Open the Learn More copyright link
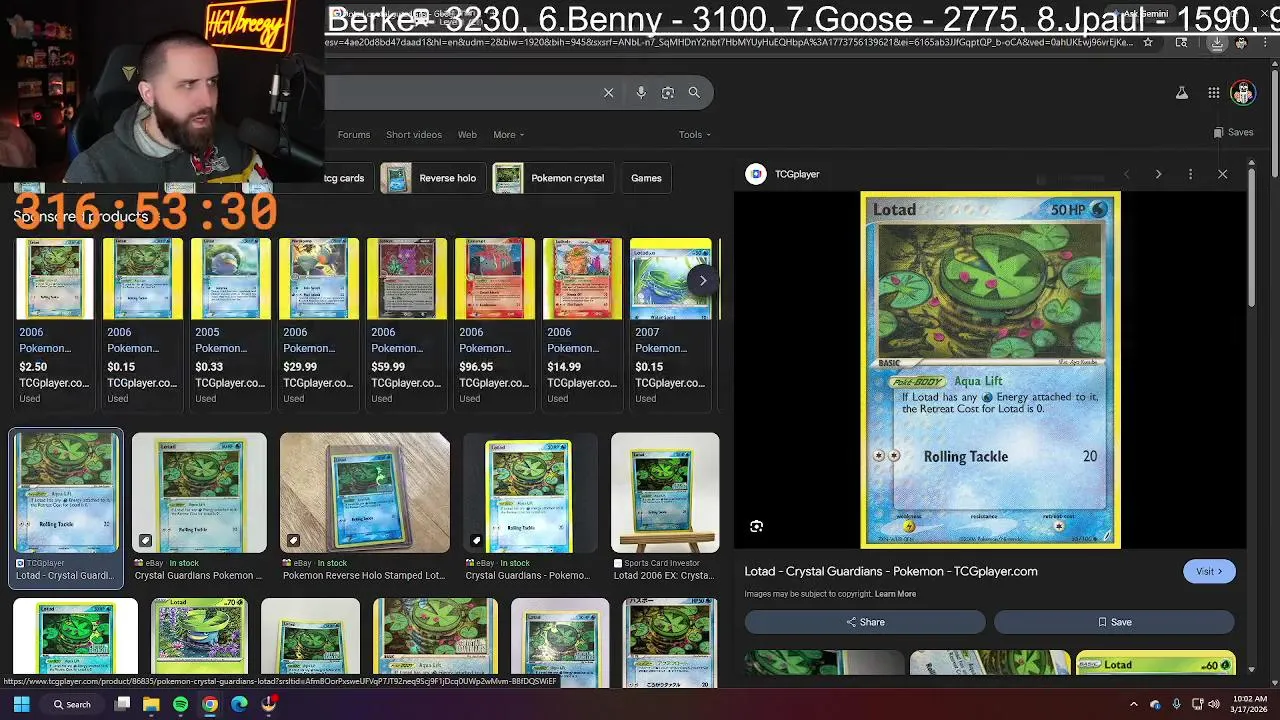The width and height of the screenshot is (1280, 720). [895, 594]
